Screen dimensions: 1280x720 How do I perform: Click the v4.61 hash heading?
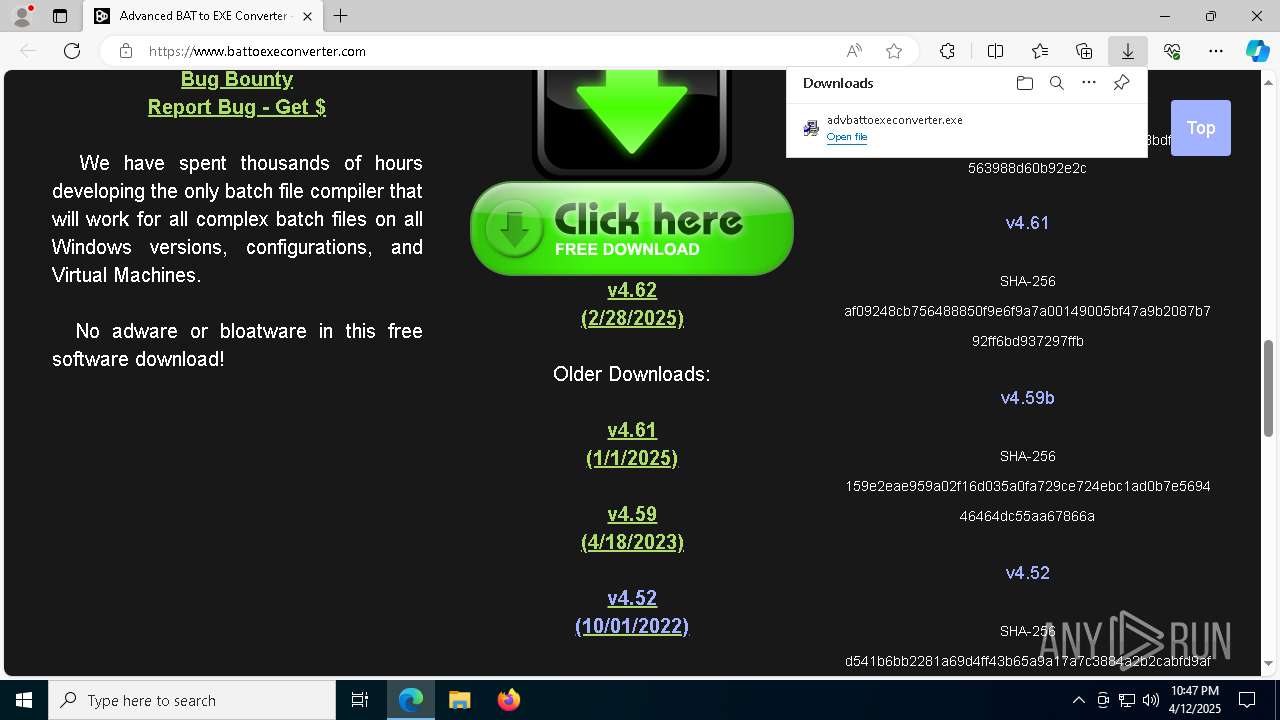click(x=1027, y=223)
